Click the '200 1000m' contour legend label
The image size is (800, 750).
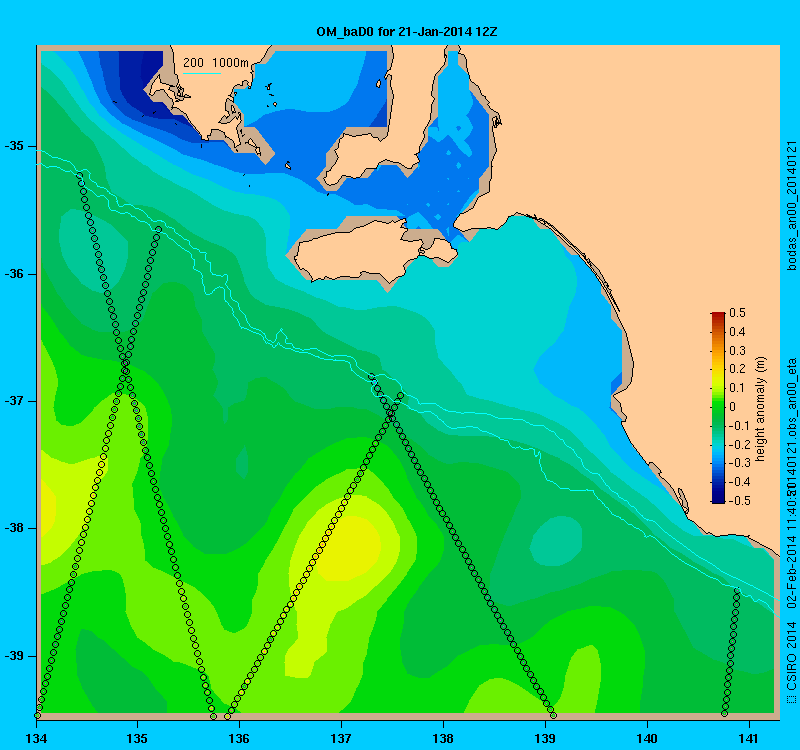pyautogui.click(x=216, y=63)
